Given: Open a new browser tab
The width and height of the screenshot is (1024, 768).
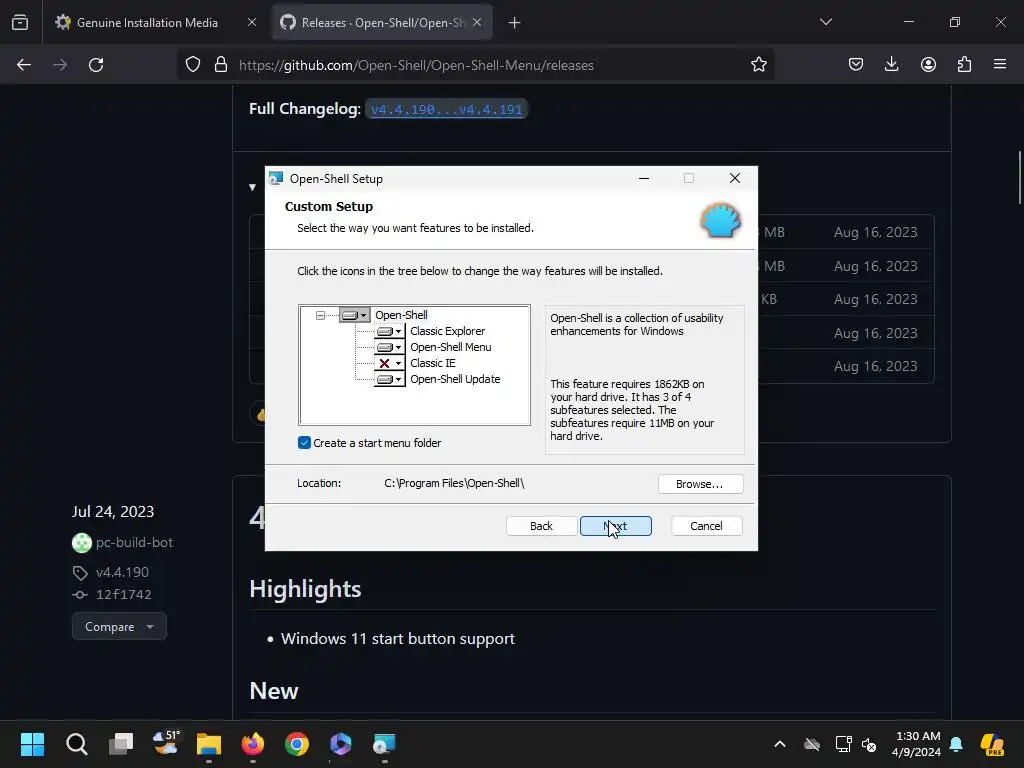Looking at the screenshot, I should (x=515, y=23).
